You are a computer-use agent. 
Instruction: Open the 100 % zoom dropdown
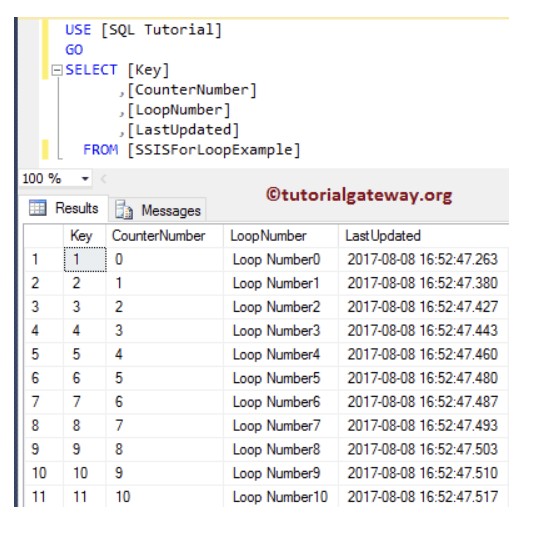(85, 178)
